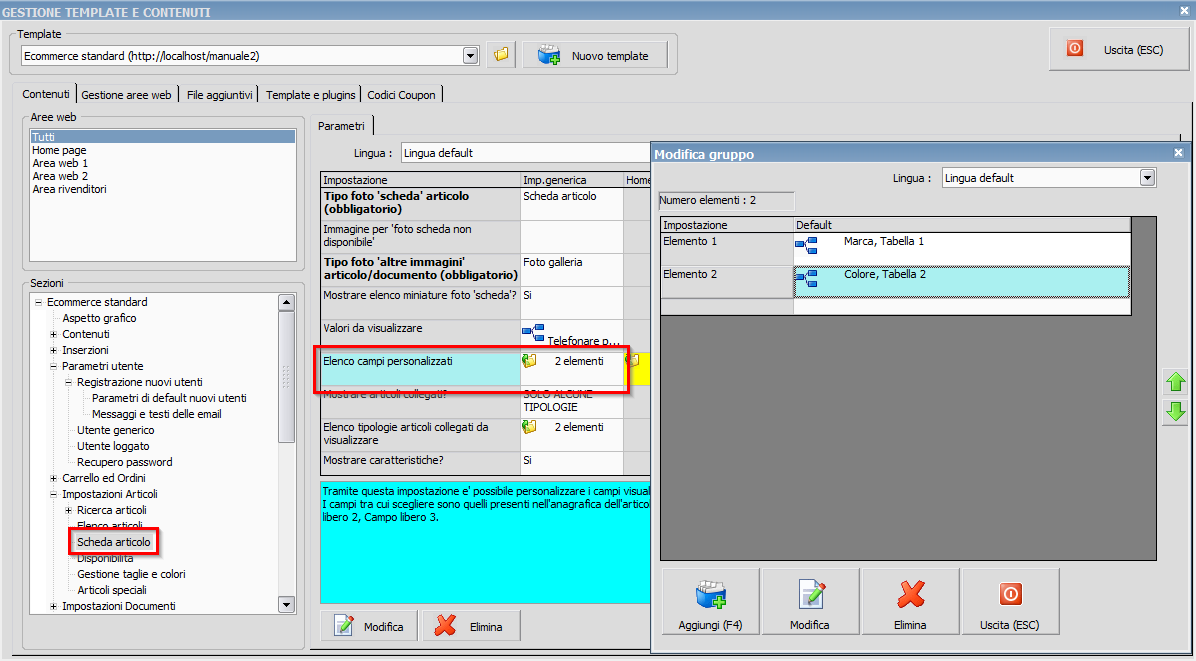This screenshot has height=661, width=1196.
Task: Expand the Carrello ed Ordini node
Action: [x=53, y=479]
